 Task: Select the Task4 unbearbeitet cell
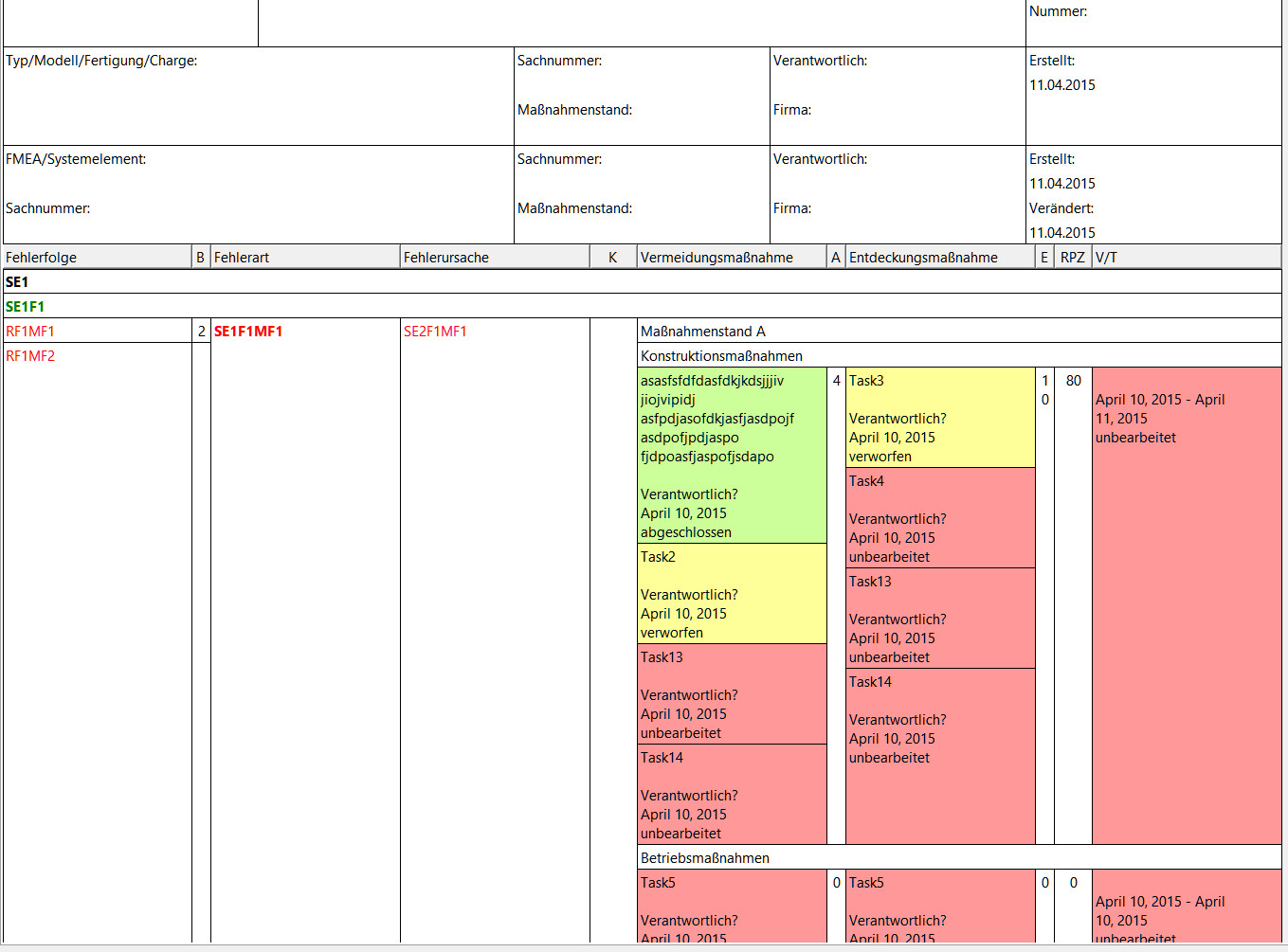click(940, 518)
